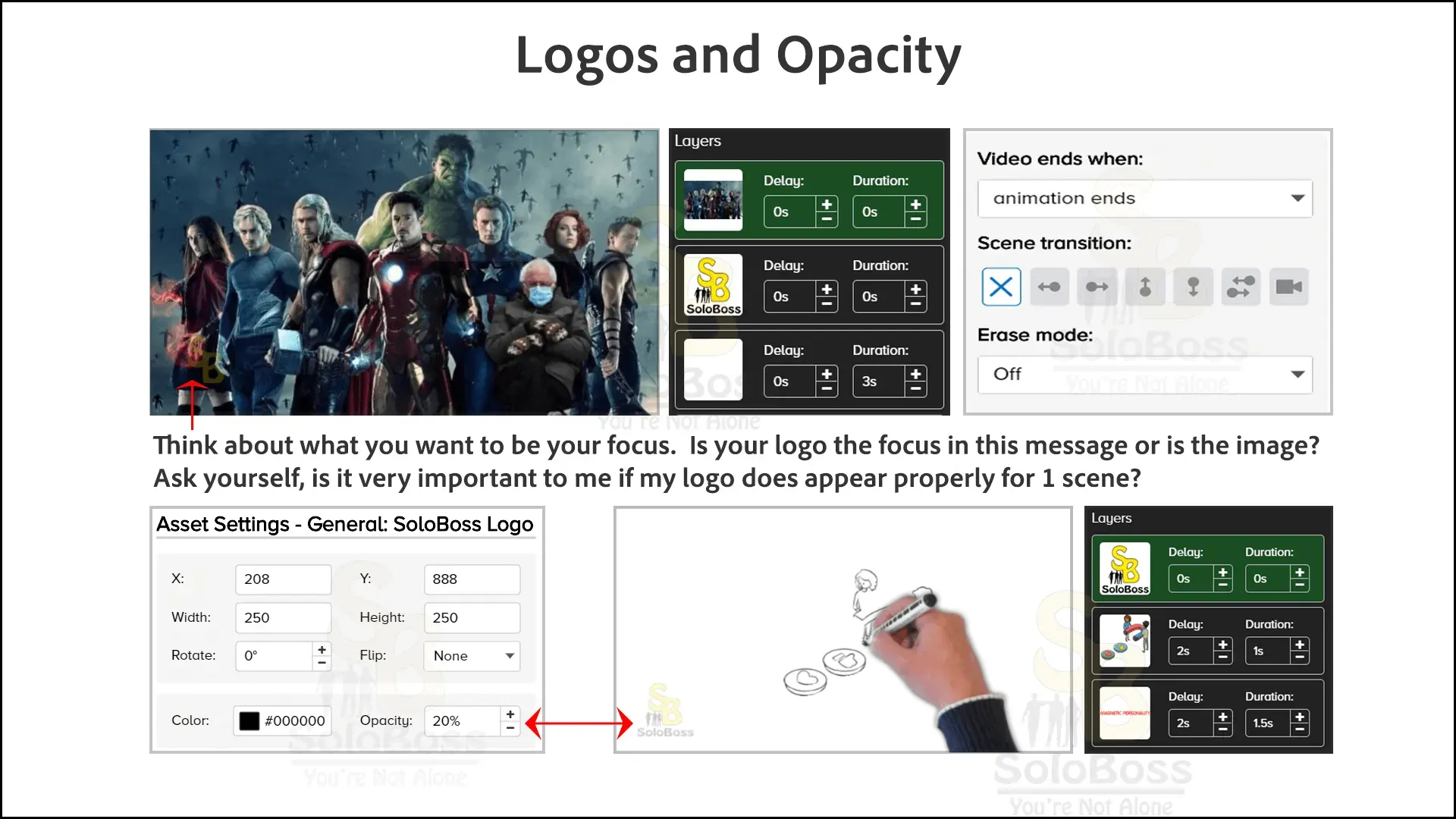This screenshot has height=819, width=1456.
Task: Decrease Opacity with its minus button
Action: click(x=510, y=729)
